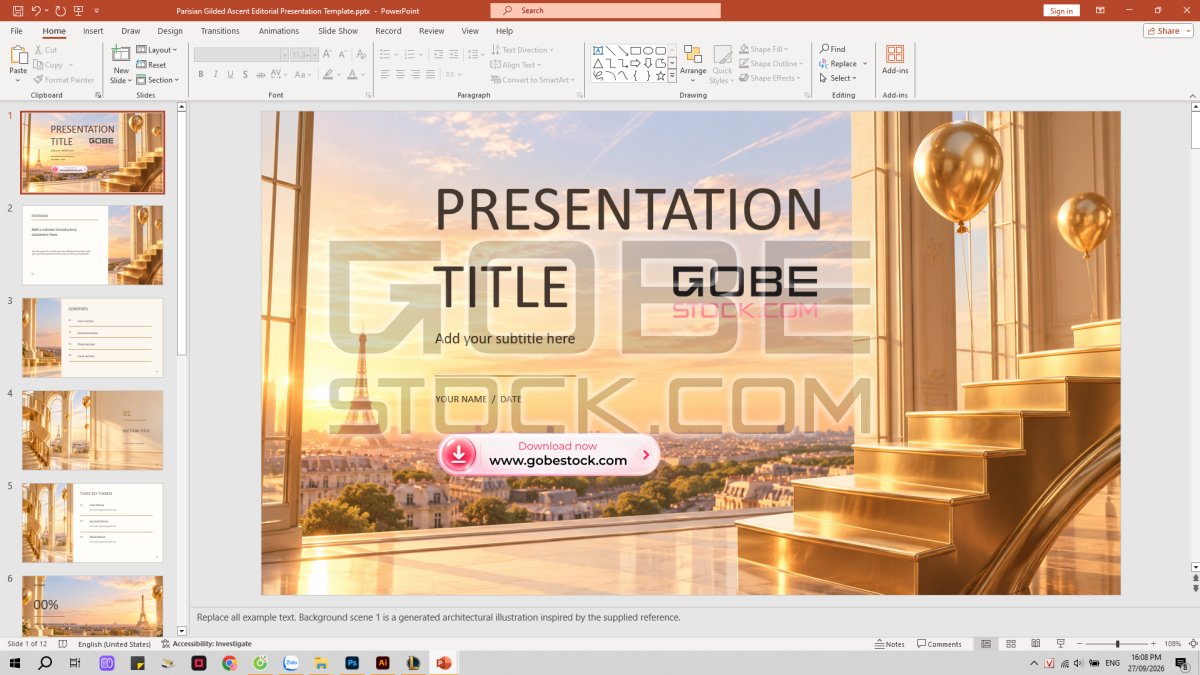This screenshot has width=1200, height=675.
Task: Select slide 2 thumbnail
Action: [x=92, y=245]
